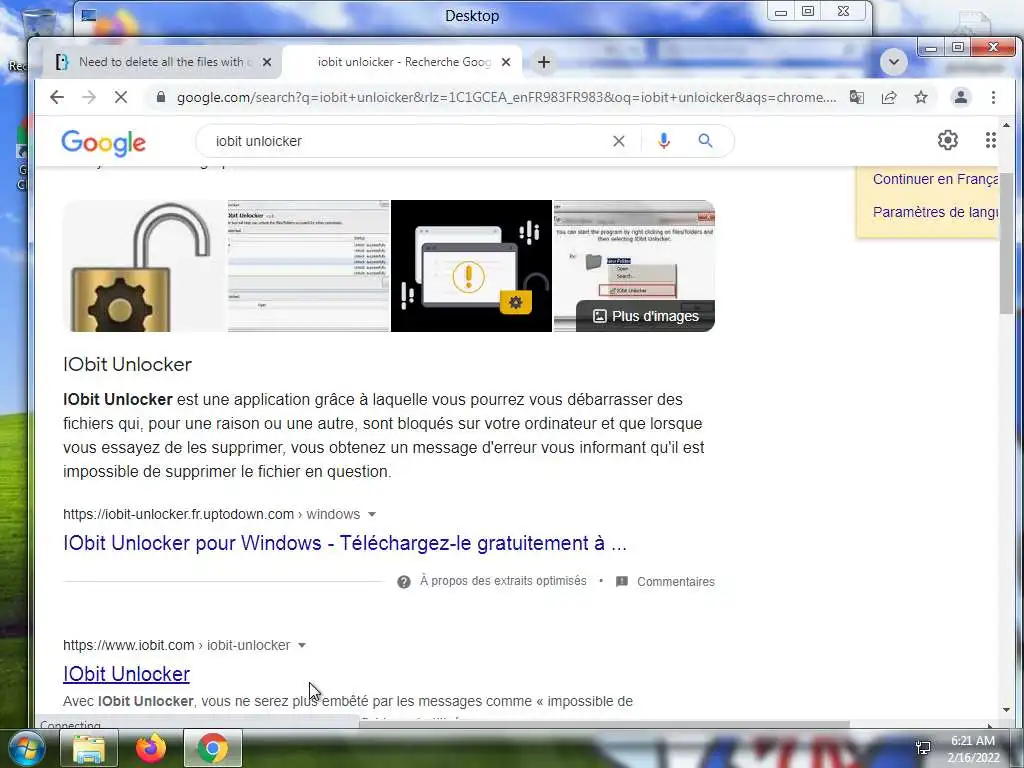Open a new tab with plus
The image size is (1024, 768).
click(543, 62)
